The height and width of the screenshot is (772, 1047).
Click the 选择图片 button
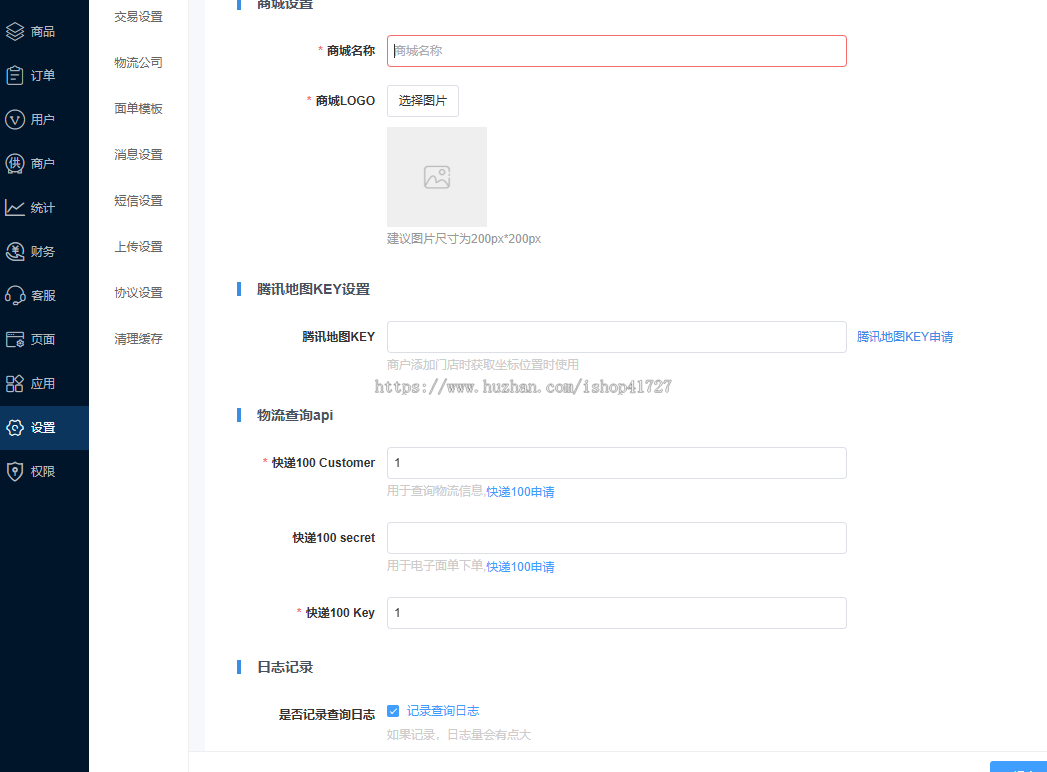[423, 101]
